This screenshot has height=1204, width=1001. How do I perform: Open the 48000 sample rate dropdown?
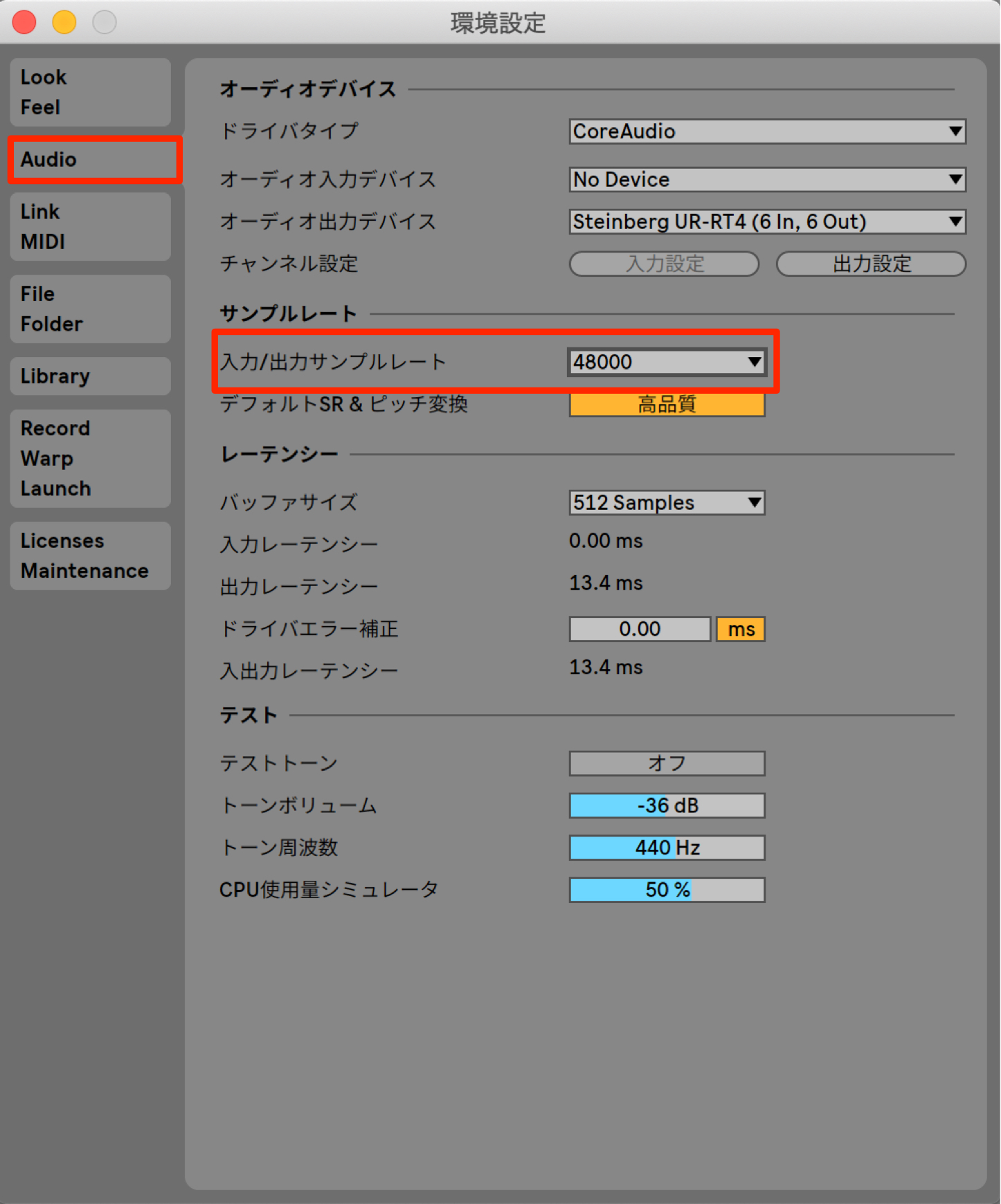click(667, 362)
